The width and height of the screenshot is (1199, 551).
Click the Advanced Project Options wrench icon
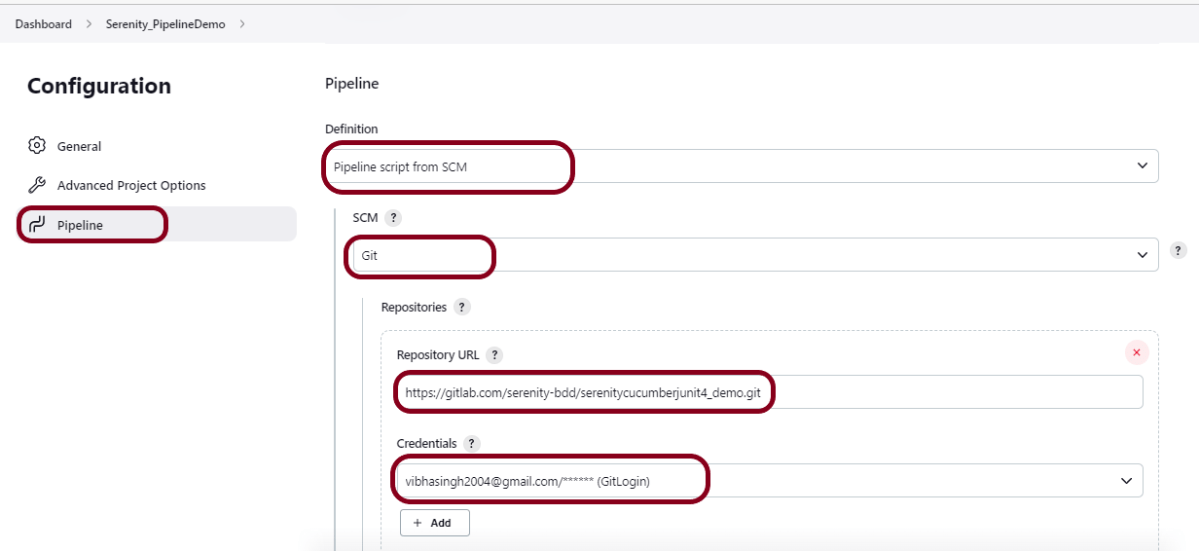(x=37, y=185)
